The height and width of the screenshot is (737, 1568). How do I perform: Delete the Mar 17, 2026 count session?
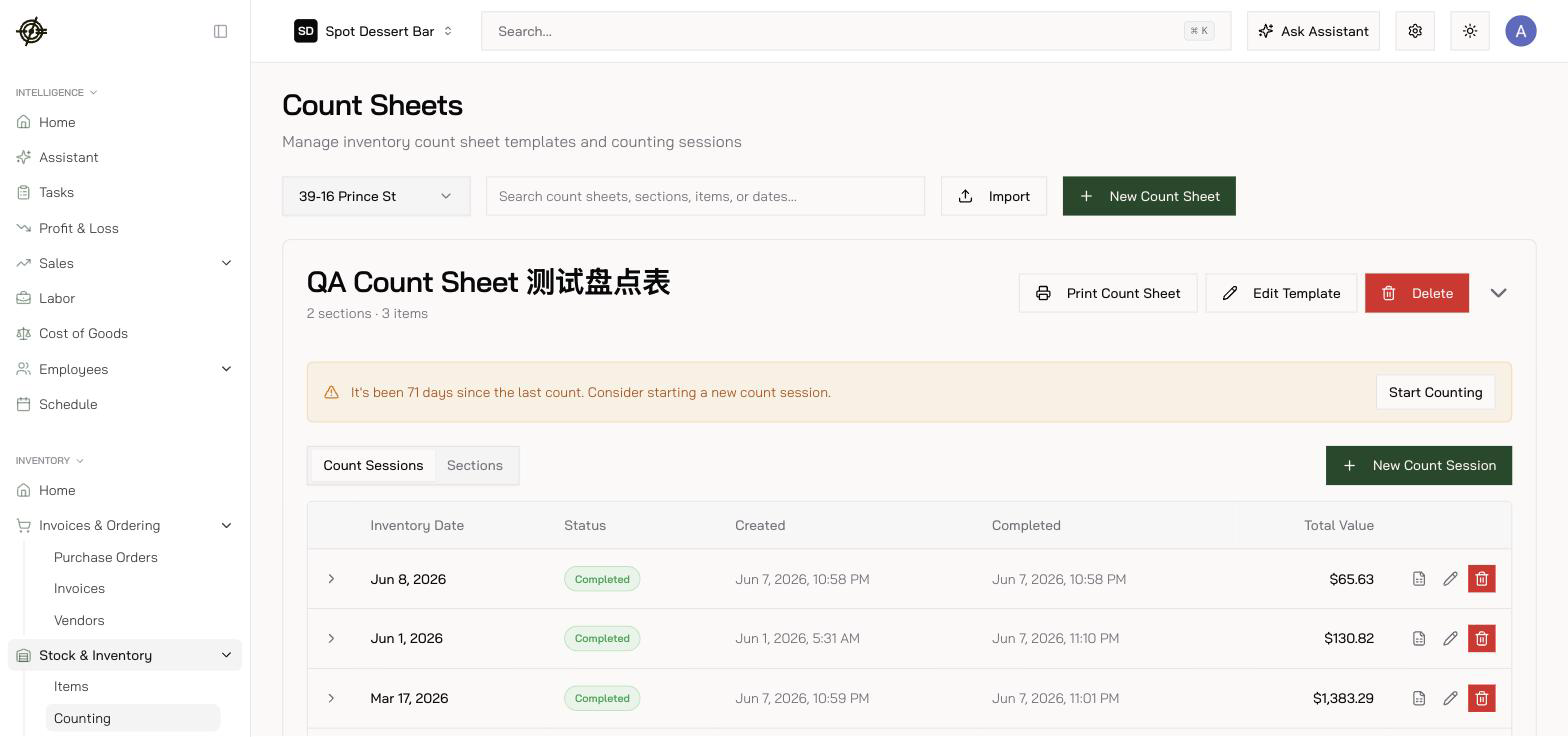coord(1482,698)
